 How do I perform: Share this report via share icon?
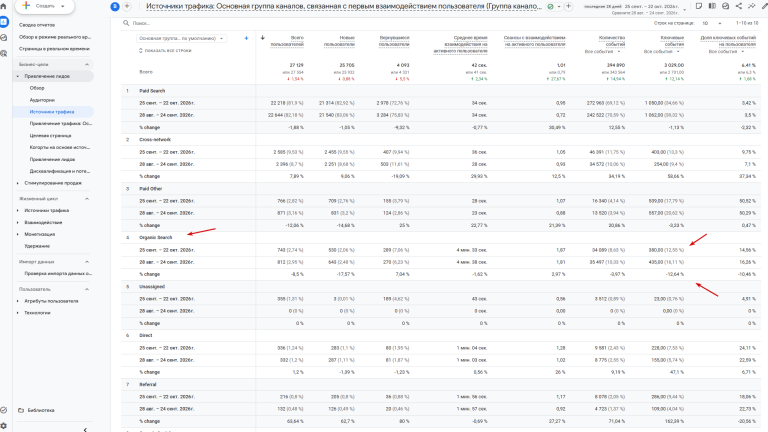[739, 6]
